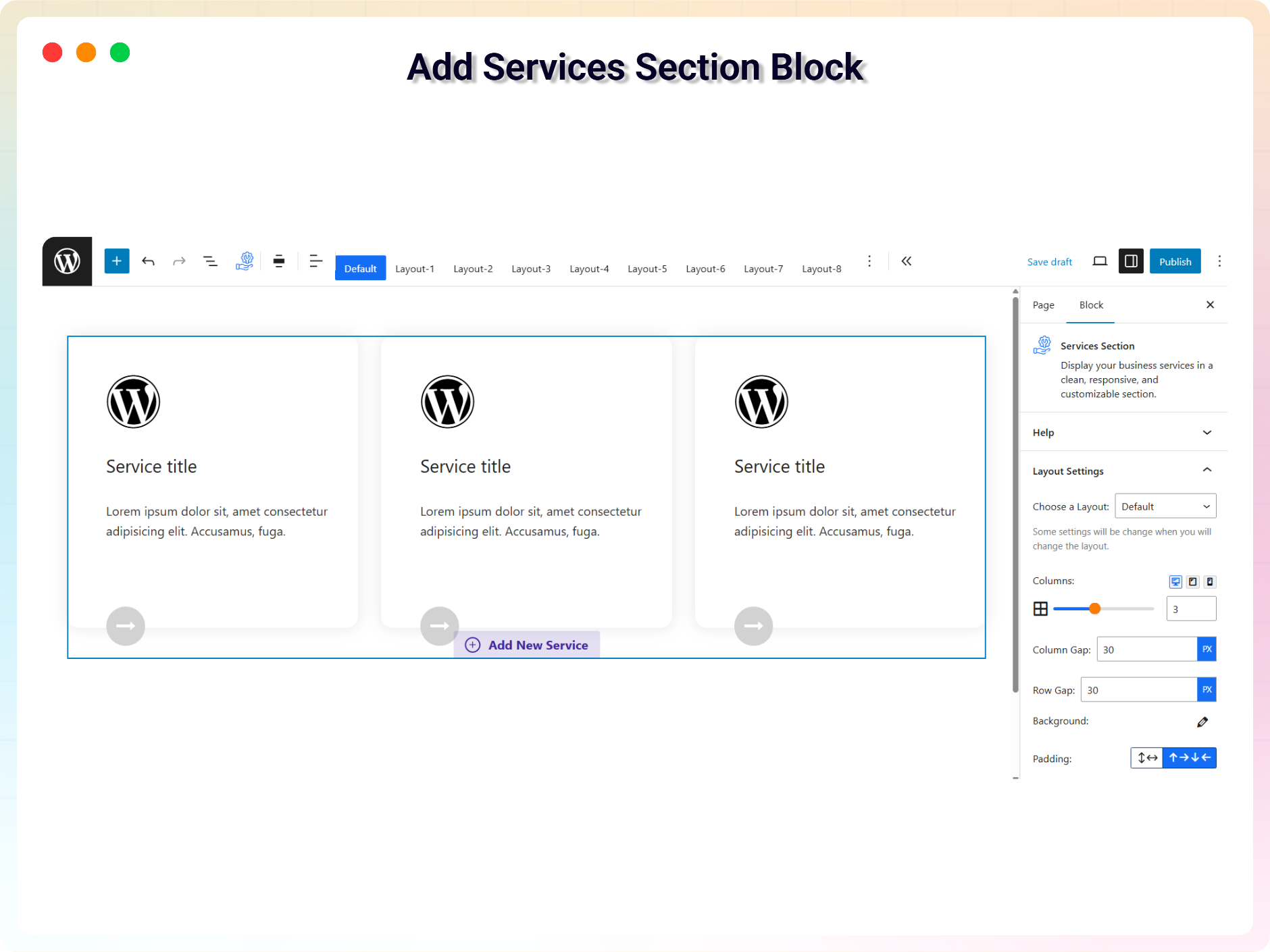Click Add New Service button
This screenshot has height=952, width=1270.
(527, 645)
